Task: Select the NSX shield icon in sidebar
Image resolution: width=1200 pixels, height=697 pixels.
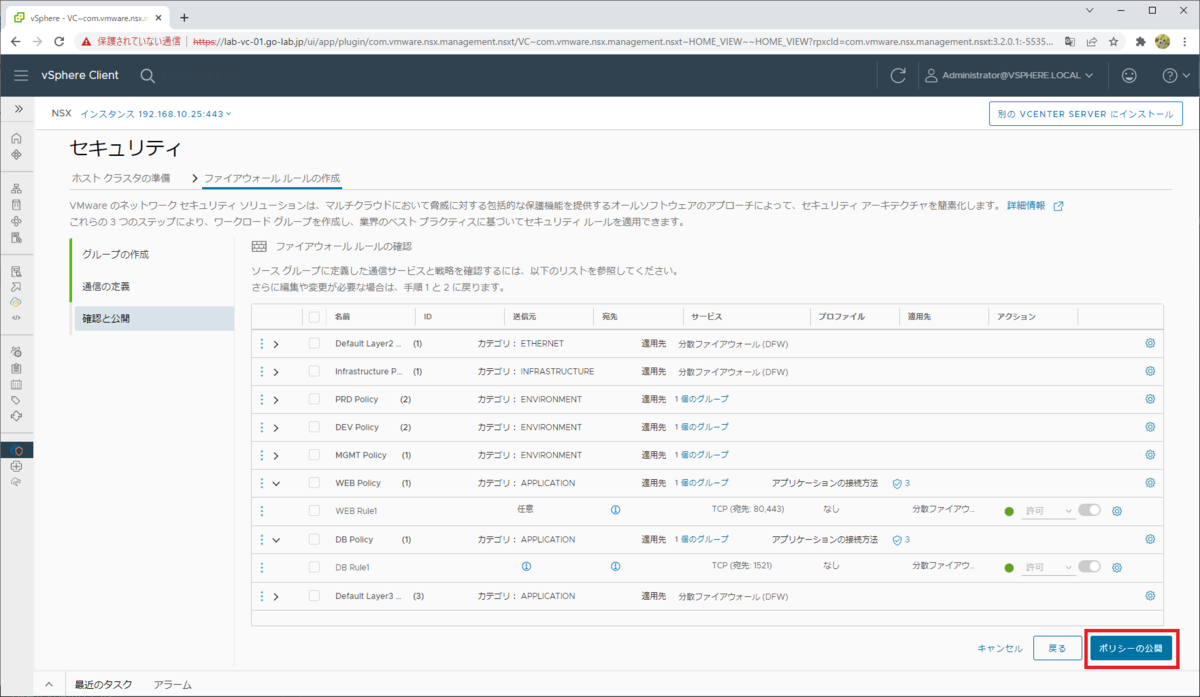Action: click(x=16, y=450)
